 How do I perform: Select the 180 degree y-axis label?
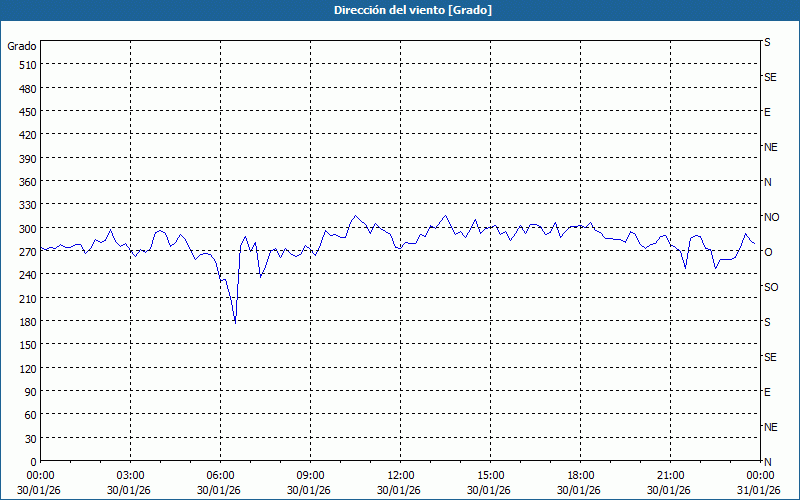(25, 322)
